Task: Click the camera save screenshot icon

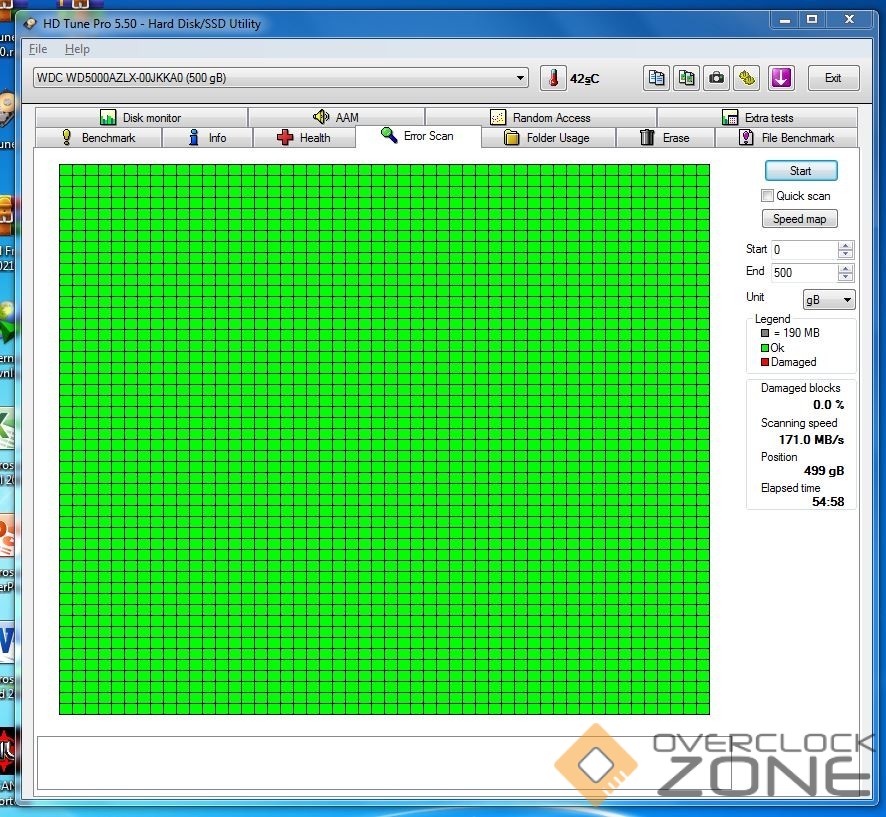Action: [716, 78]
